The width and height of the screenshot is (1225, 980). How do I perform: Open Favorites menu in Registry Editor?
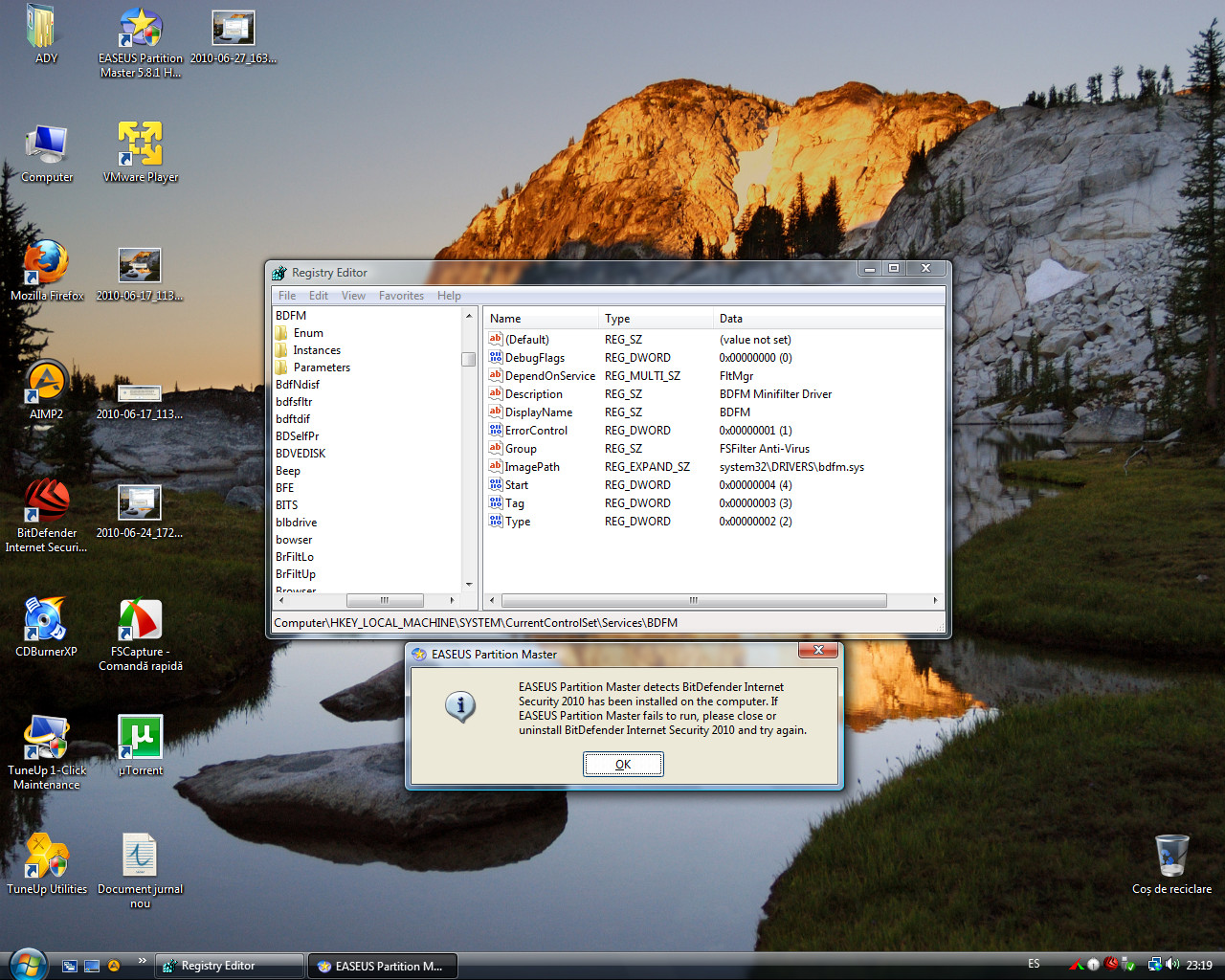401,296
